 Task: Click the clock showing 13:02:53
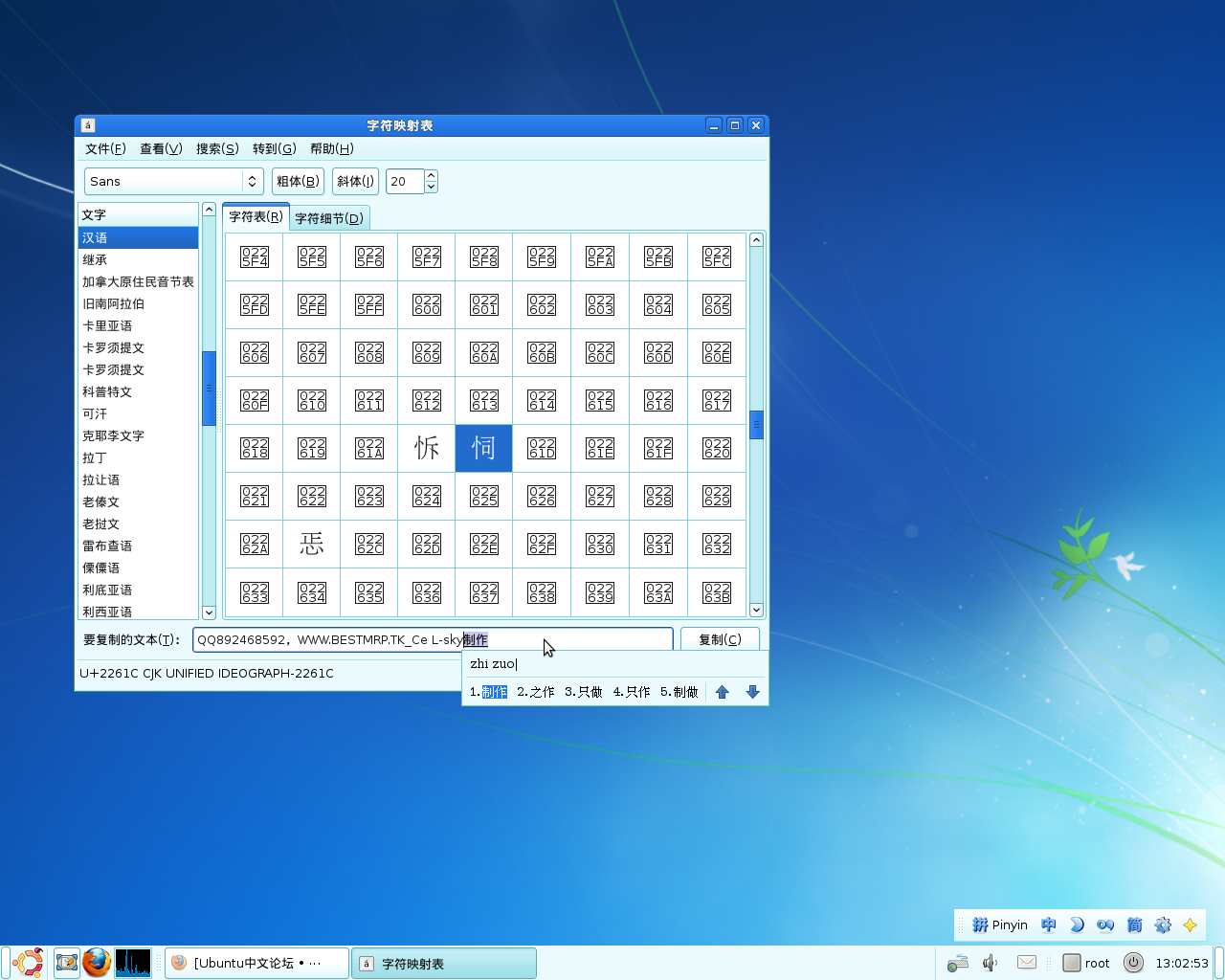point(1182,963)
